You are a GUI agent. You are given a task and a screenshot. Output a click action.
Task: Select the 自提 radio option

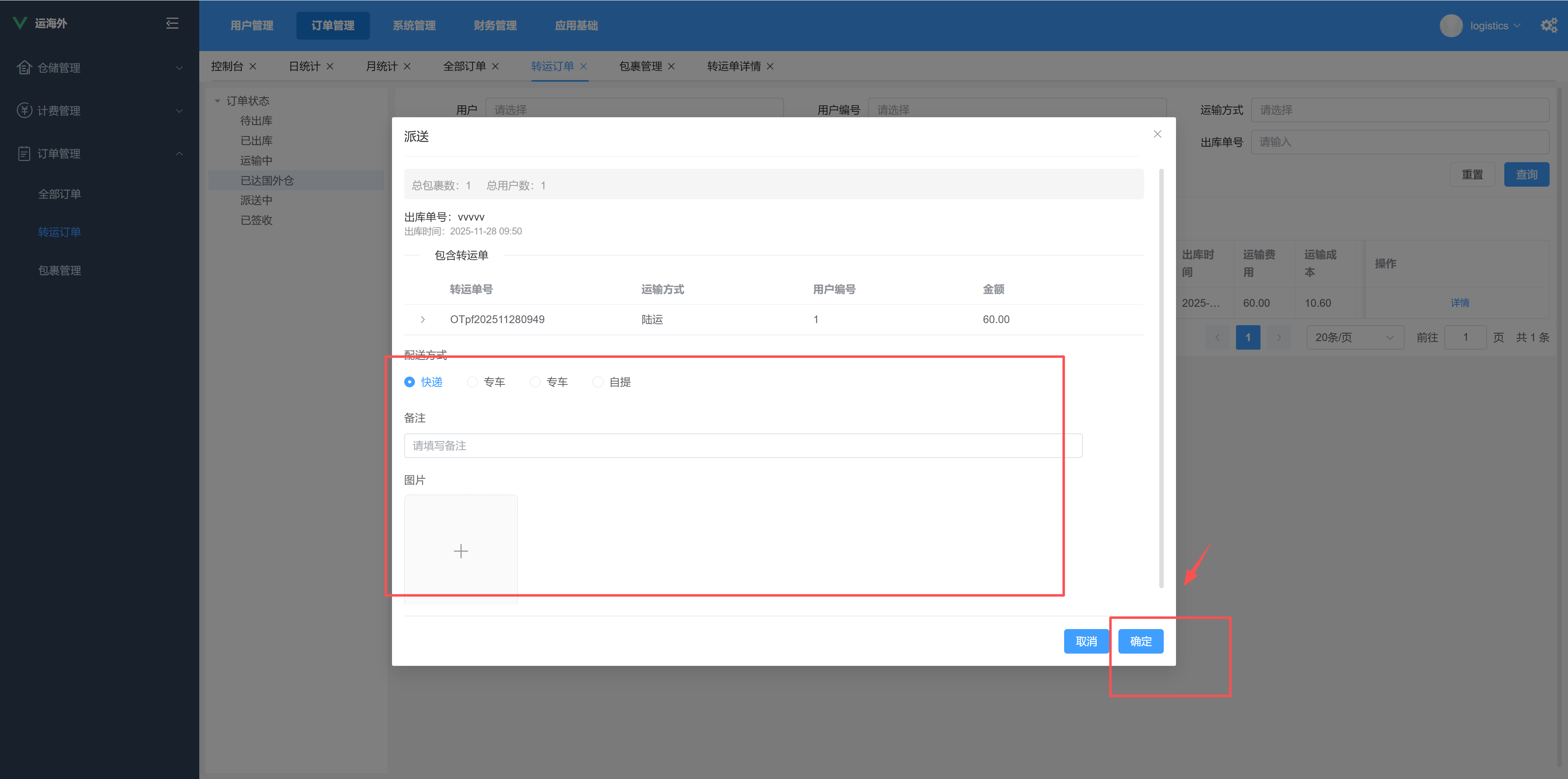click(598, 382)
